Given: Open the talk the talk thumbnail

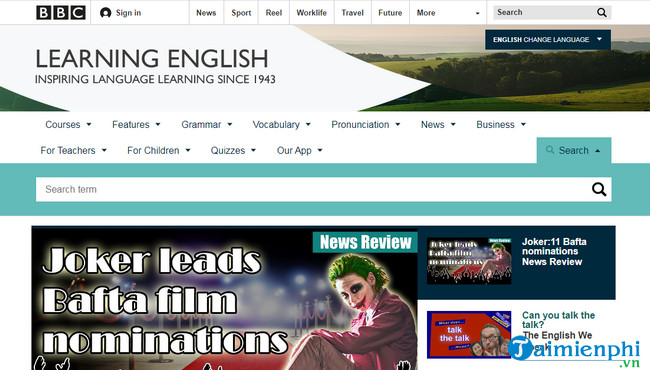Looking at the screenshot, I should click(469, 334).
